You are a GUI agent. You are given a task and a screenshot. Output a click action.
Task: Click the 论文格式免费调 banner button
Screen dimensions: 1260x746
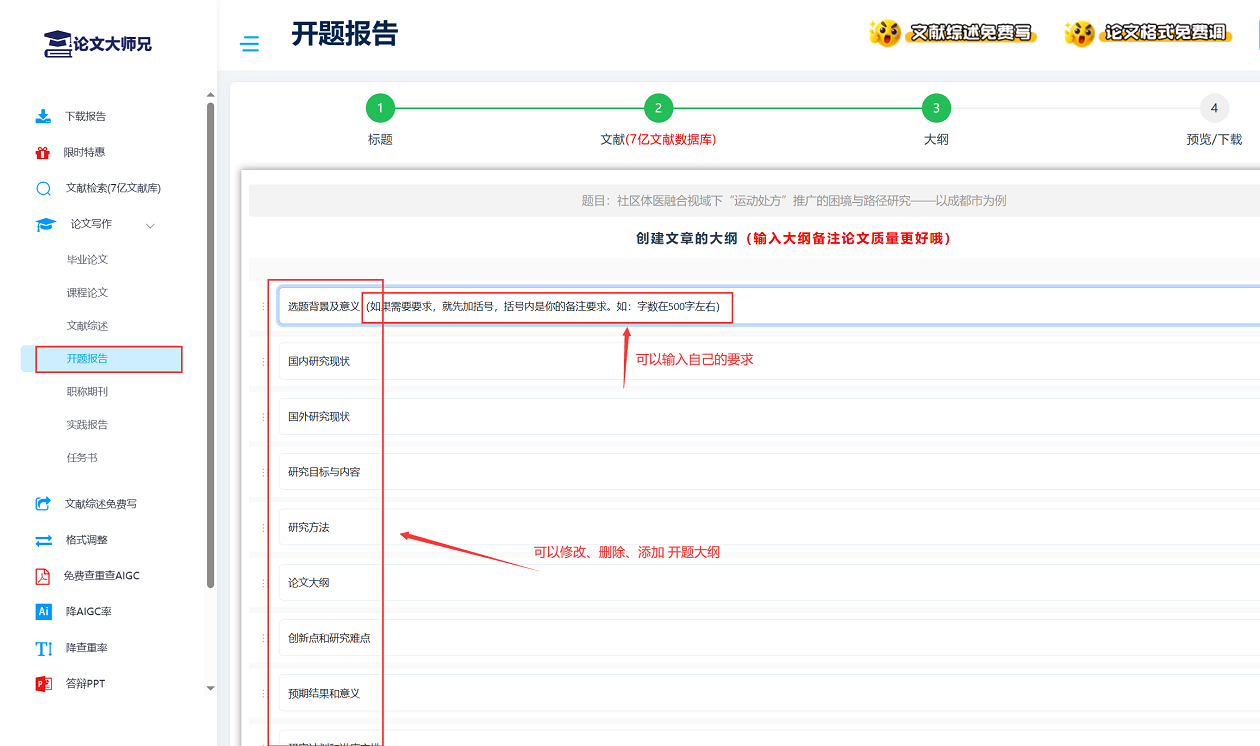pyautogui.click(x=1148, y=33)
